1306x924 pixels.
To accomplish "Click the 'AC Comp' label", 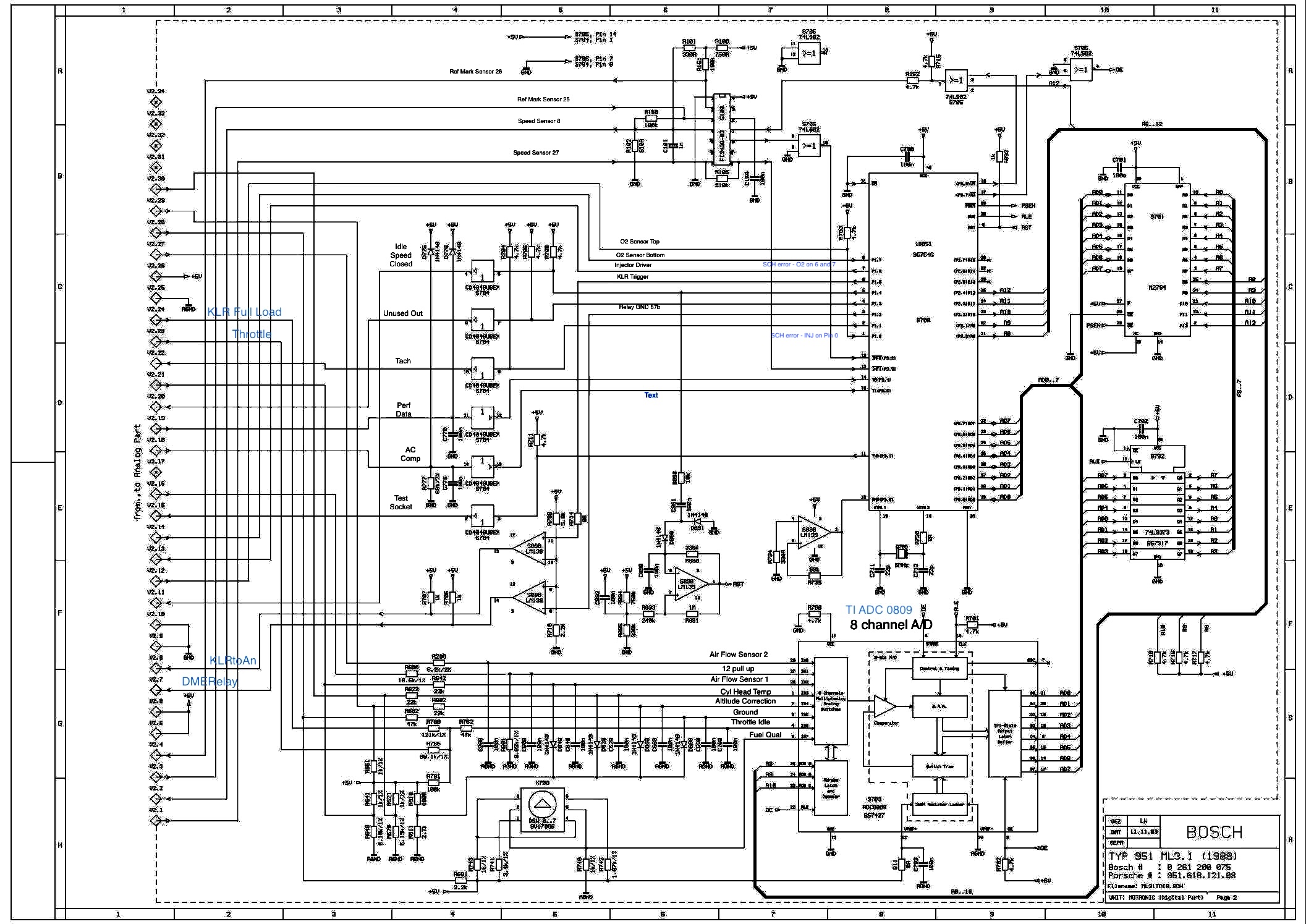I will click(x=410, y=454).
